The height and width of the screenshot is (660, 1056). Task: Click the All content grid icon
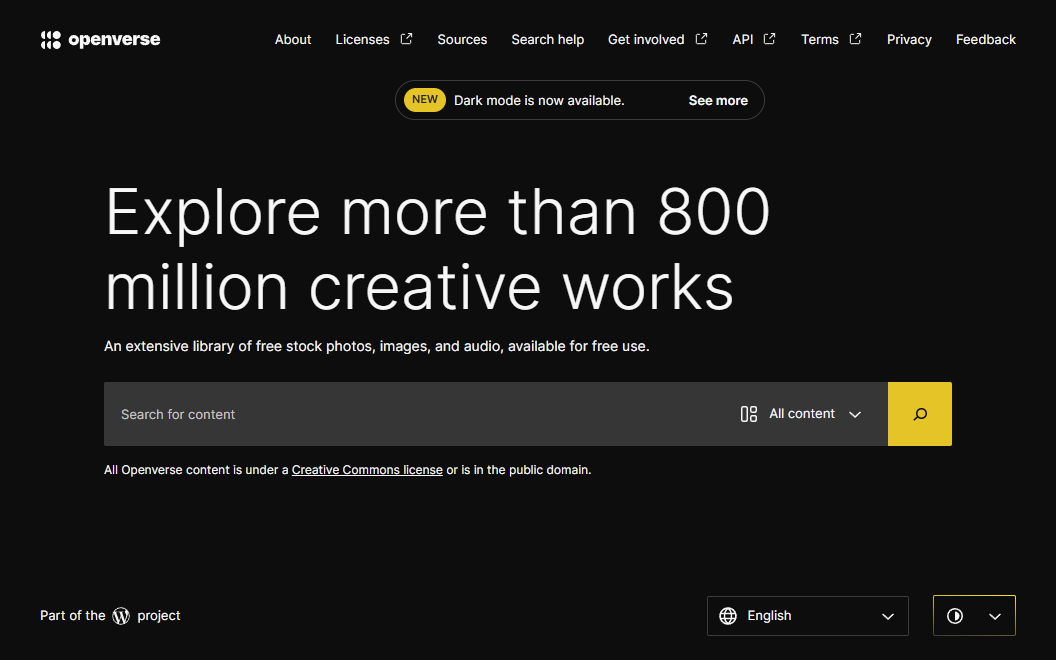point(748,414)
